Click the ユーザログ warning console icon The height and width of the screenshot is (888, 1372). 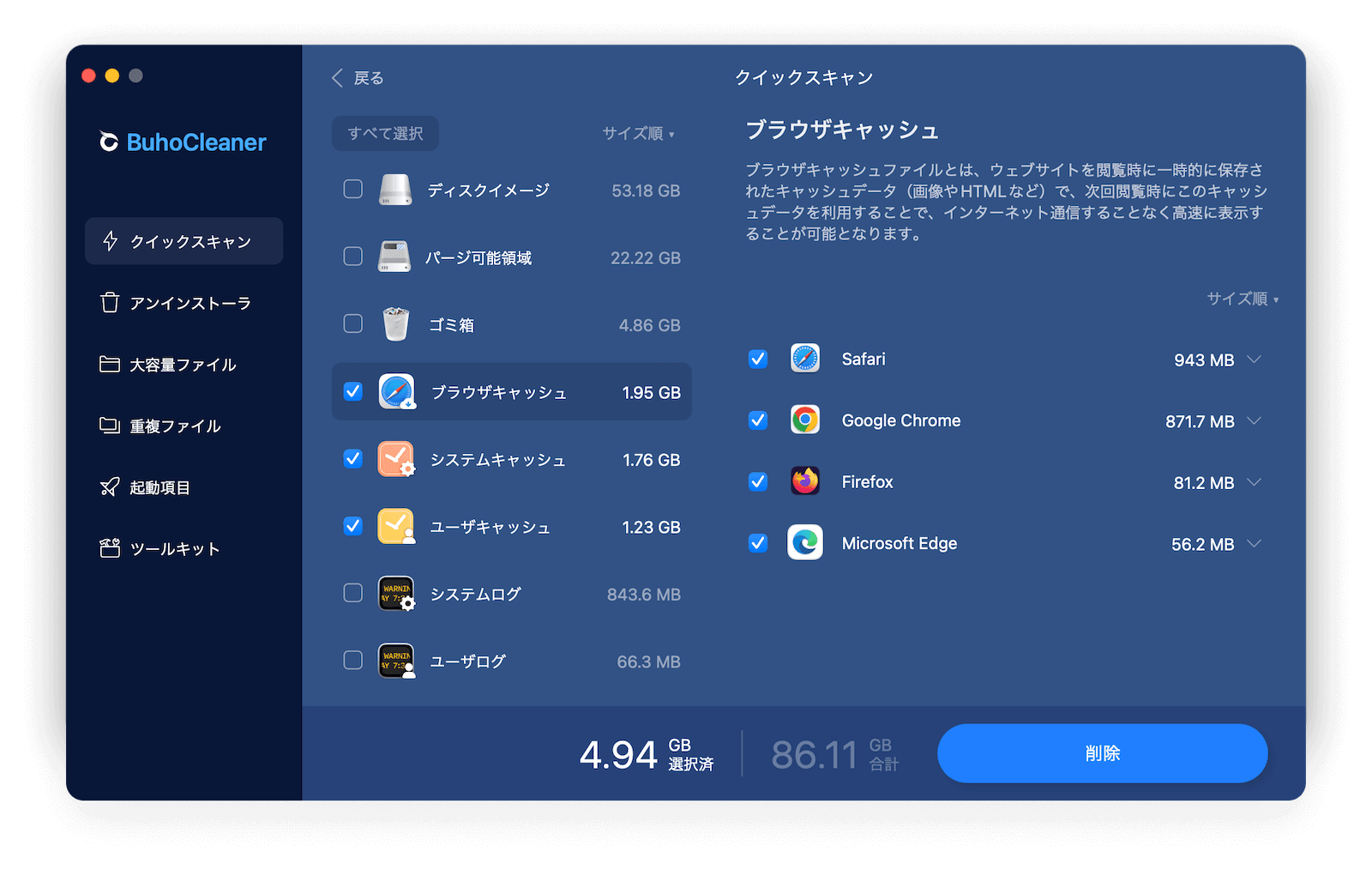[397, 661]
